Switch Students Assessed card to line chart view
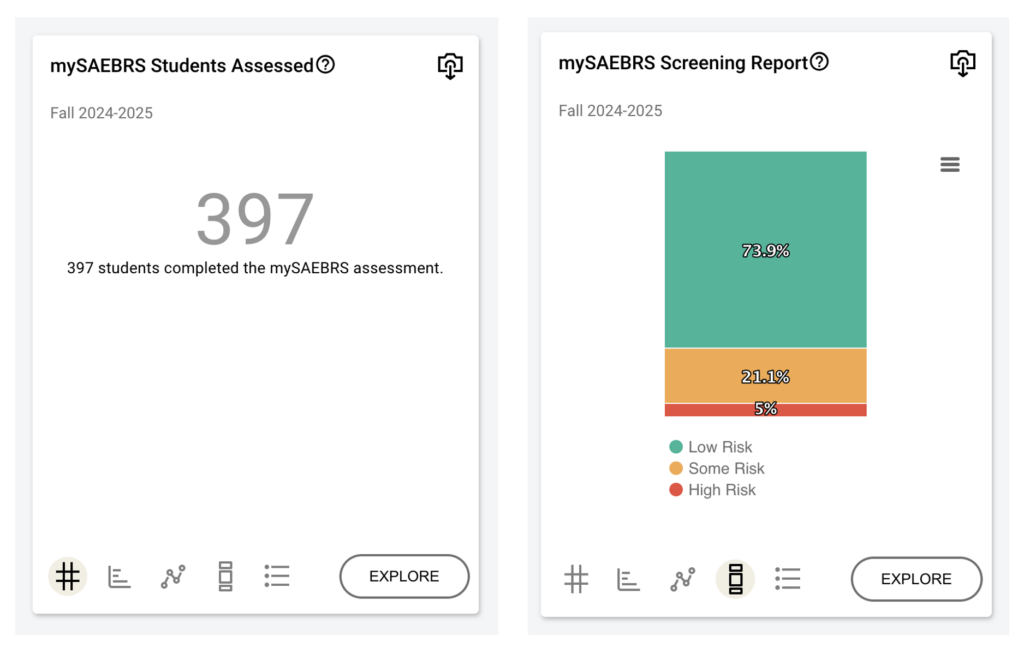Viewport: 1024px width, 648px height. click(x=173, y=577)
